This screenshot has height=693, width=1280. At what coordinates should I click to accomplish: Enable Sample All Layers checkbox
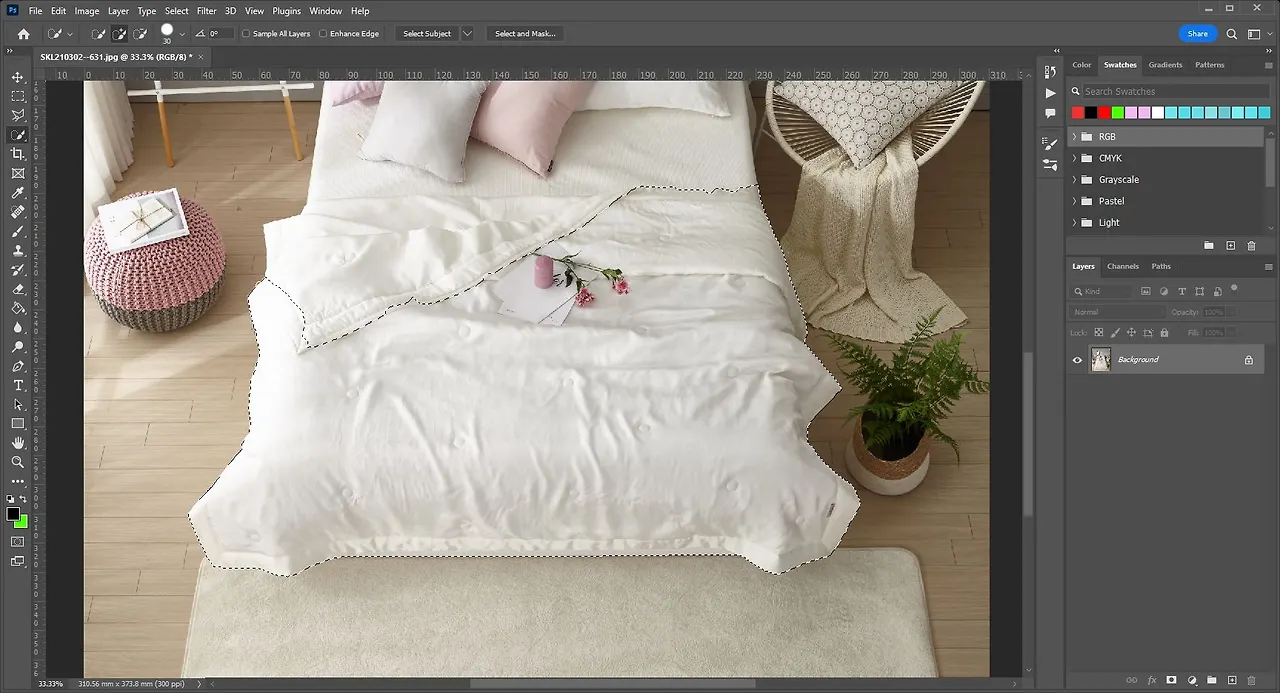246,34
